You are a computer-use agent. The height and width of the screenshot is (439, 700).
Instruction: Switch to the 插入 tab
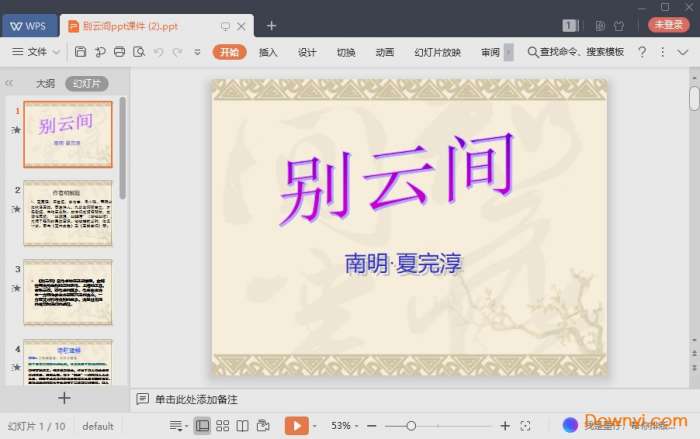pyautogui.click(x=268, y=52)
